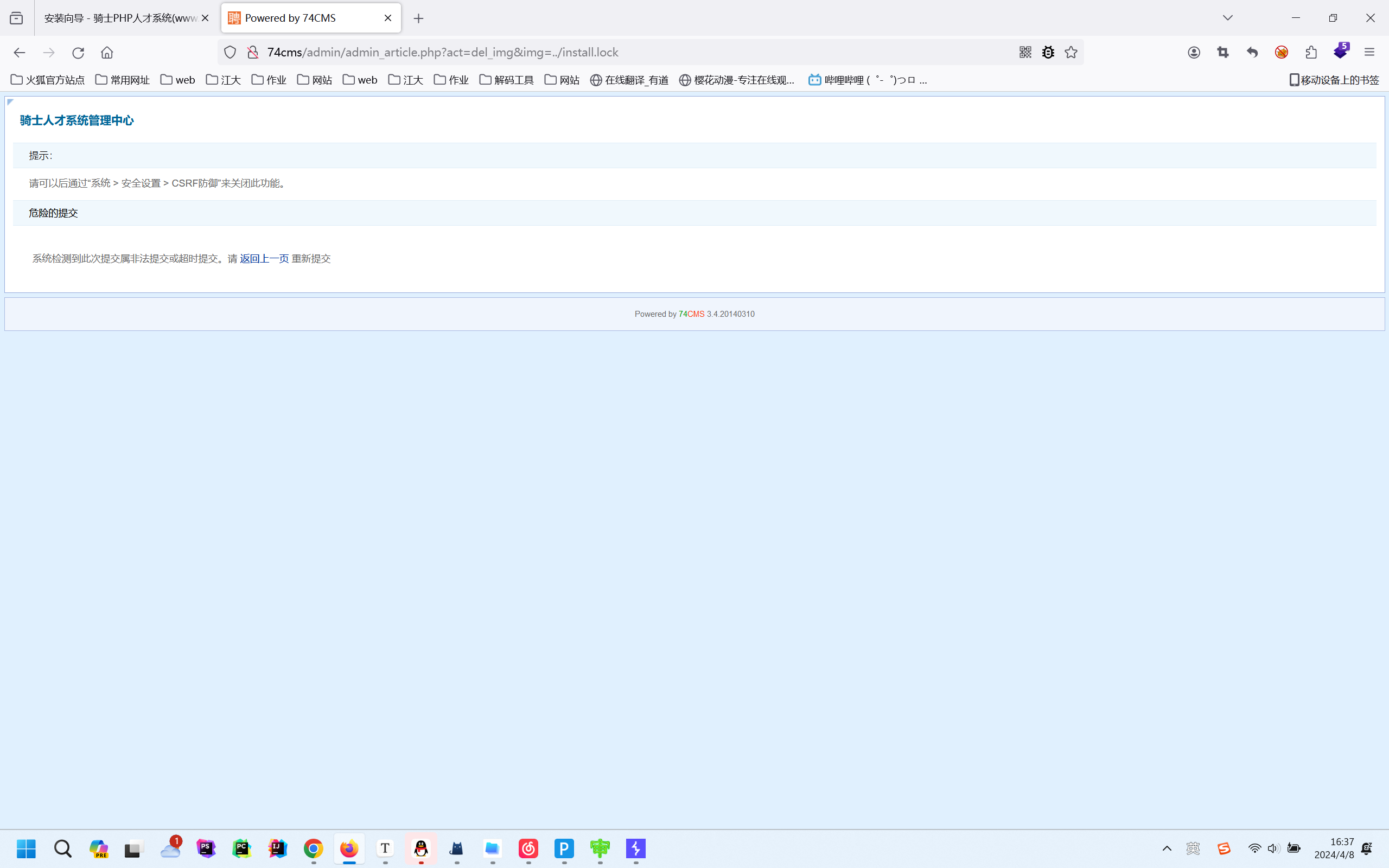Expand the list all tabs chevron
Viewport: 1389px width, 868px height.
pyautogui.click(x=1227, y=18)
